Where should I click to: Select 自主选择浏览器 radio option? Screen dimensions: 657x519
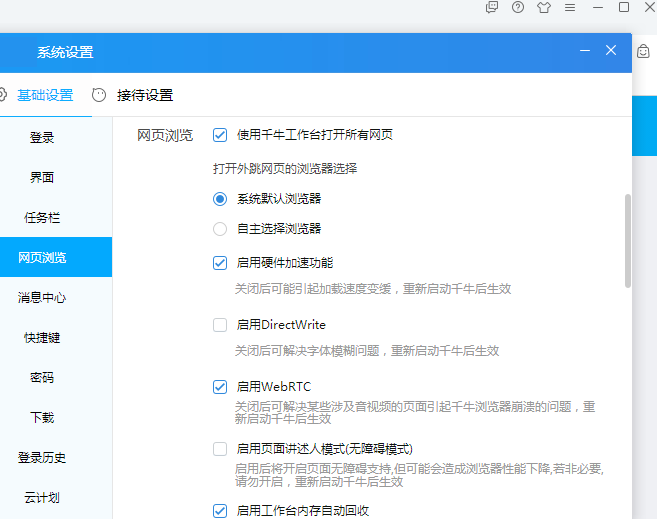coord(220,229)
